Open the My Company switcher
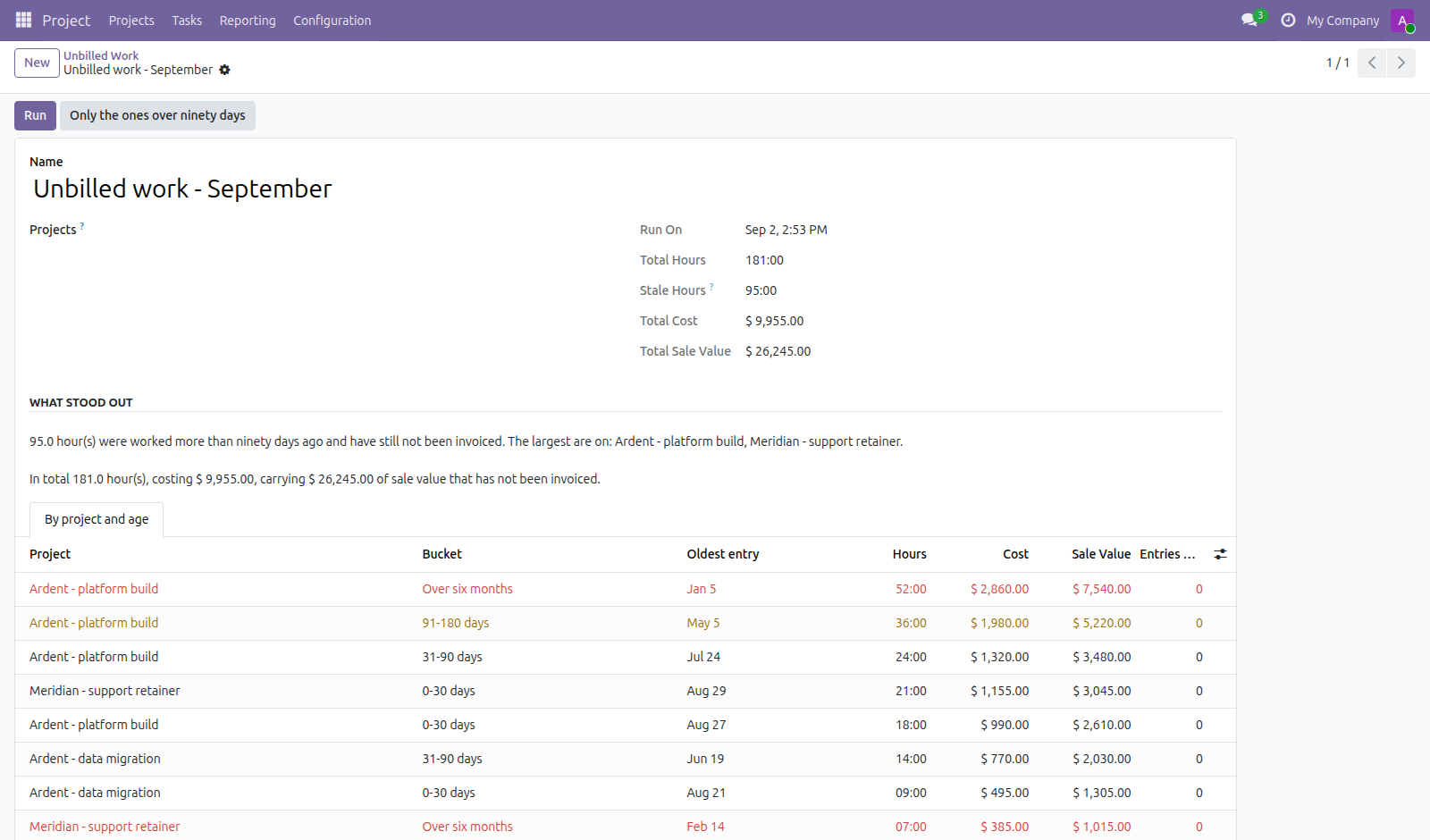The width and height of the screenshot is (1430, 840). click(x=1342, y=20)
